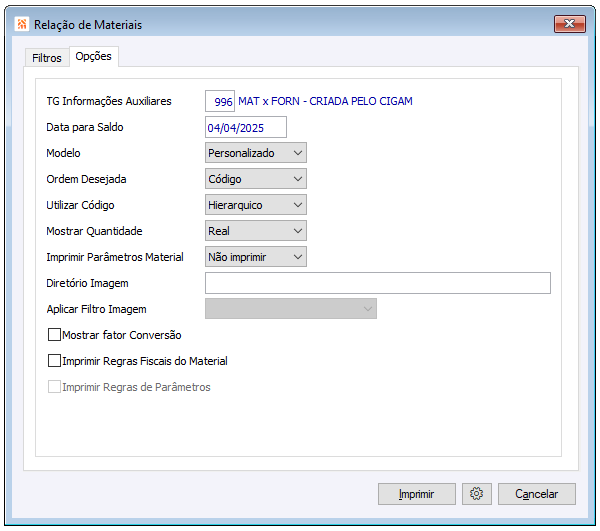This screenshot has width=600, height=531.
Task: Click the Imprimir button
Action: click(x=417, y=494)
